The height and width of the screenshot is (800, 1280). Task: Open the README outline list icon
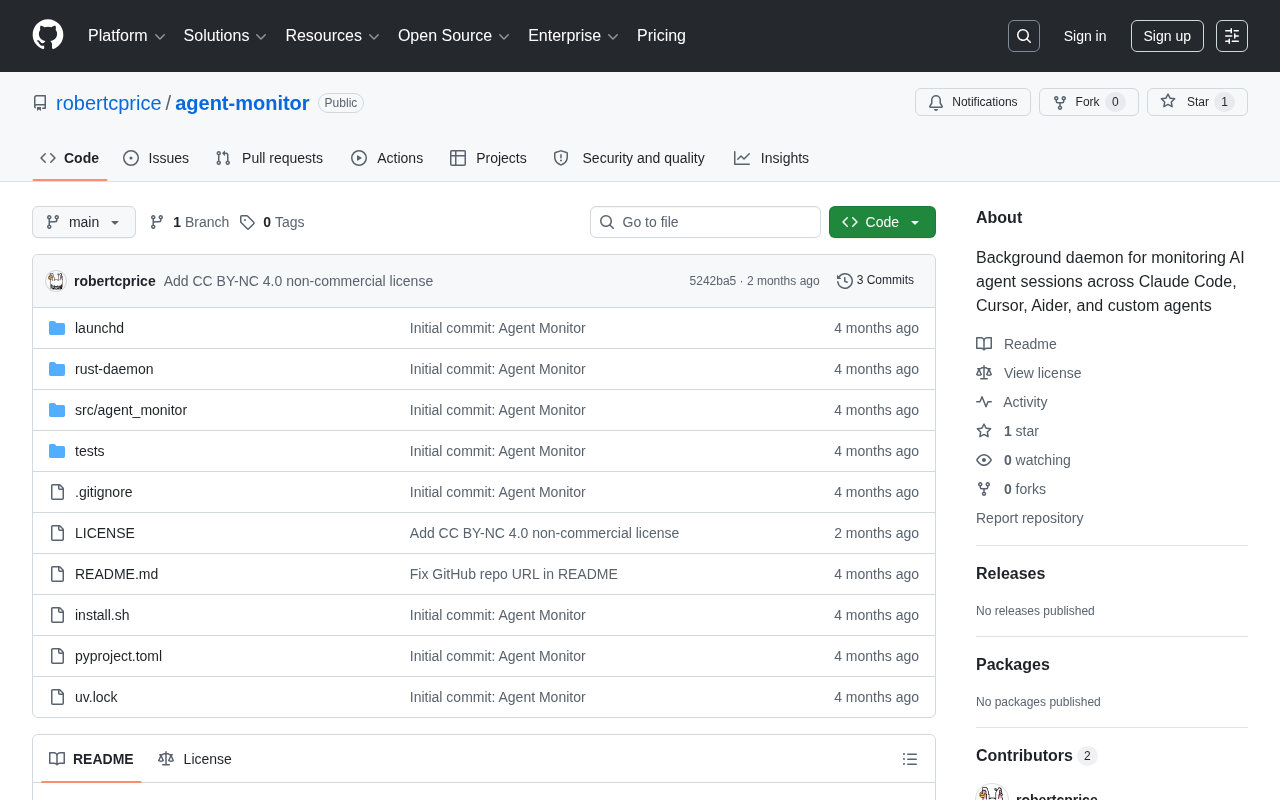[x=910, y=759]
